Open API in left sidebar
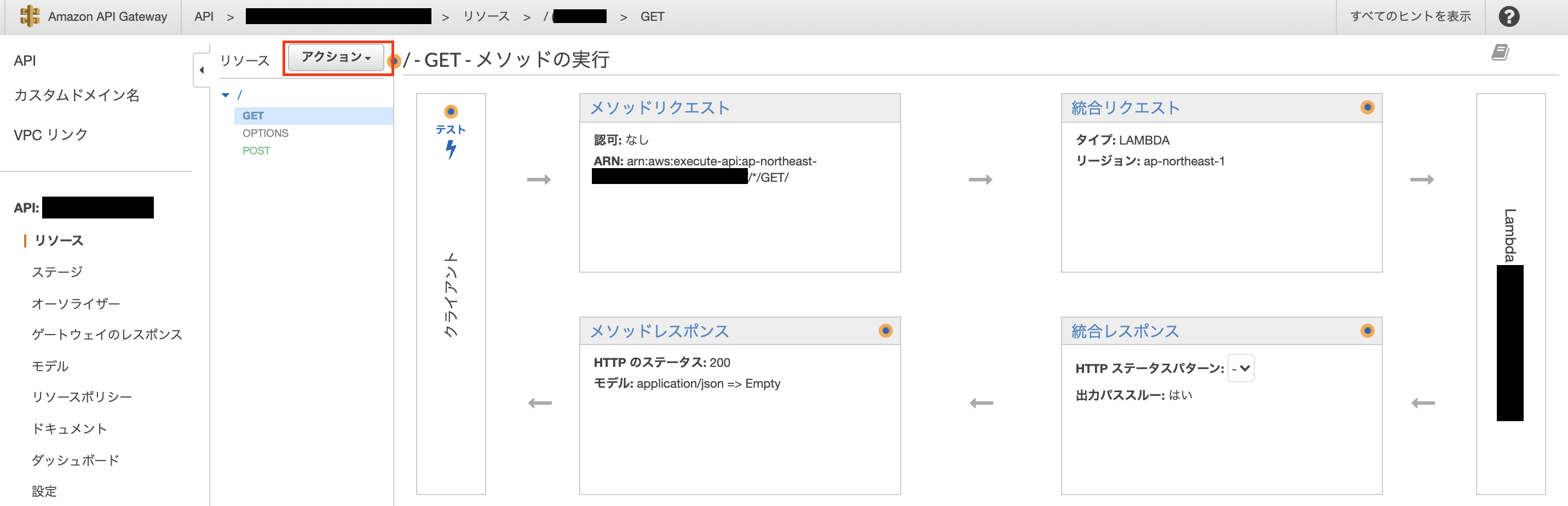The image size is (1568, 506). (x=25, y=61)
